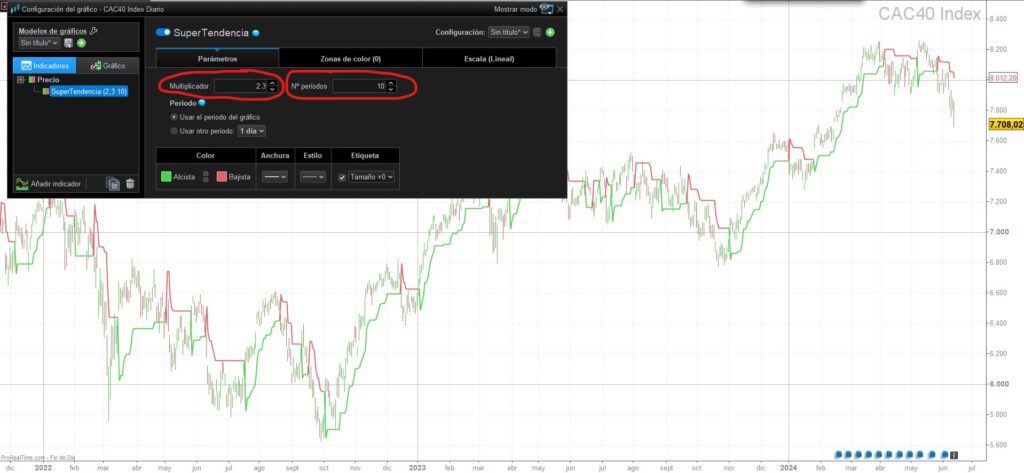Click the 2024 year label on the time axis
Image resolution: width=1024 pixels, height=473 pixels.
coord(788,468)
